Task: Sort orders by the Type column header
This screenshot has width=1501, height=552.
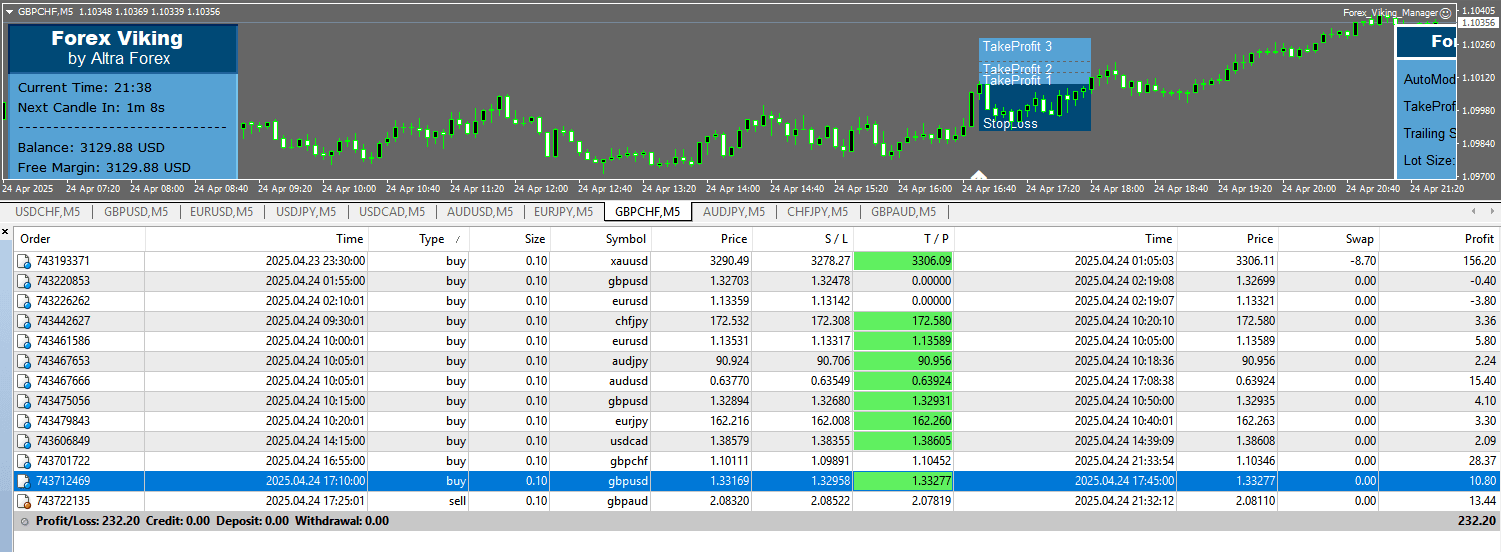Action: click(432, 239)
